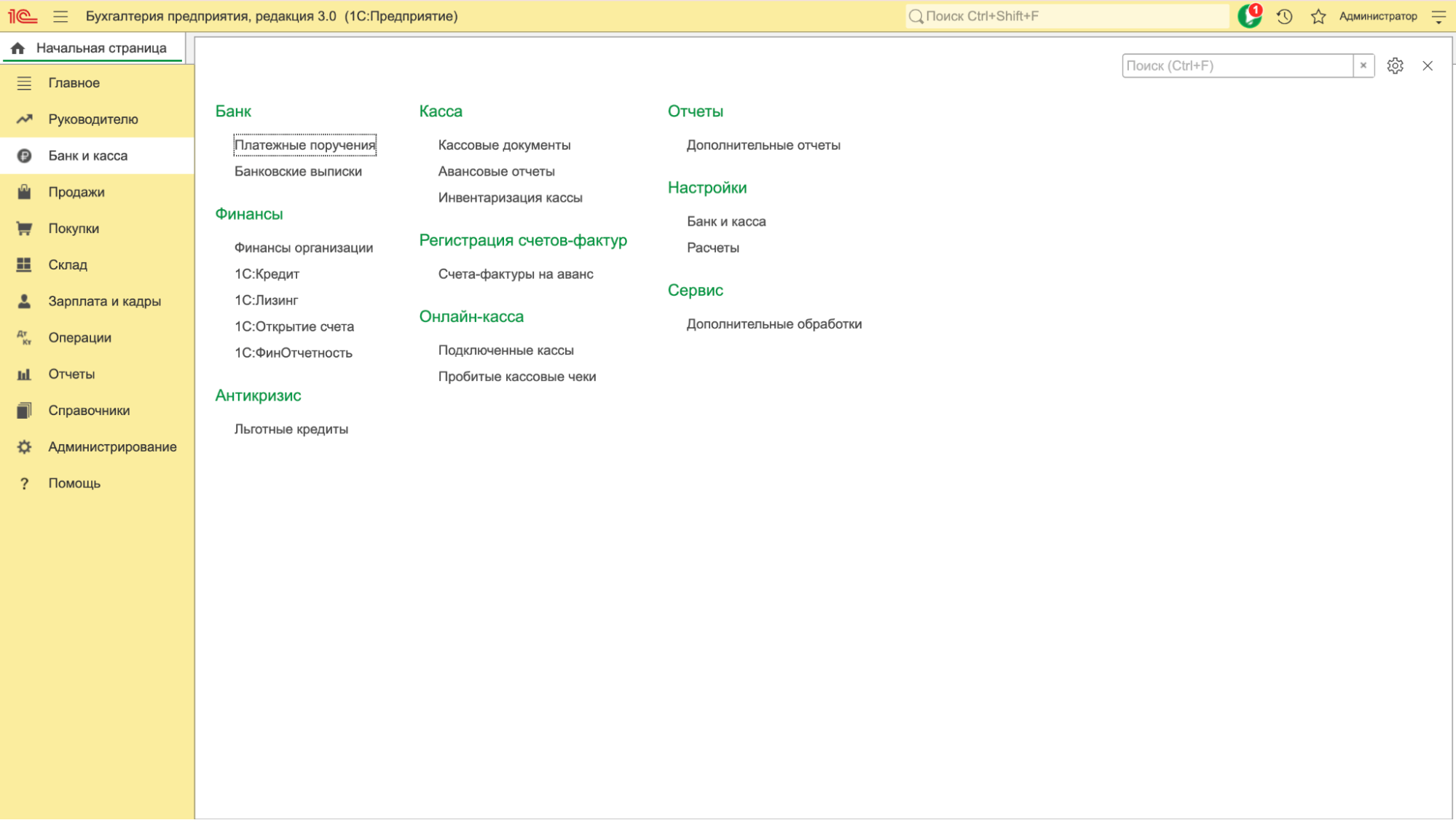
Task: Open Дополнительные обработки link
Action: coord(774,324)
